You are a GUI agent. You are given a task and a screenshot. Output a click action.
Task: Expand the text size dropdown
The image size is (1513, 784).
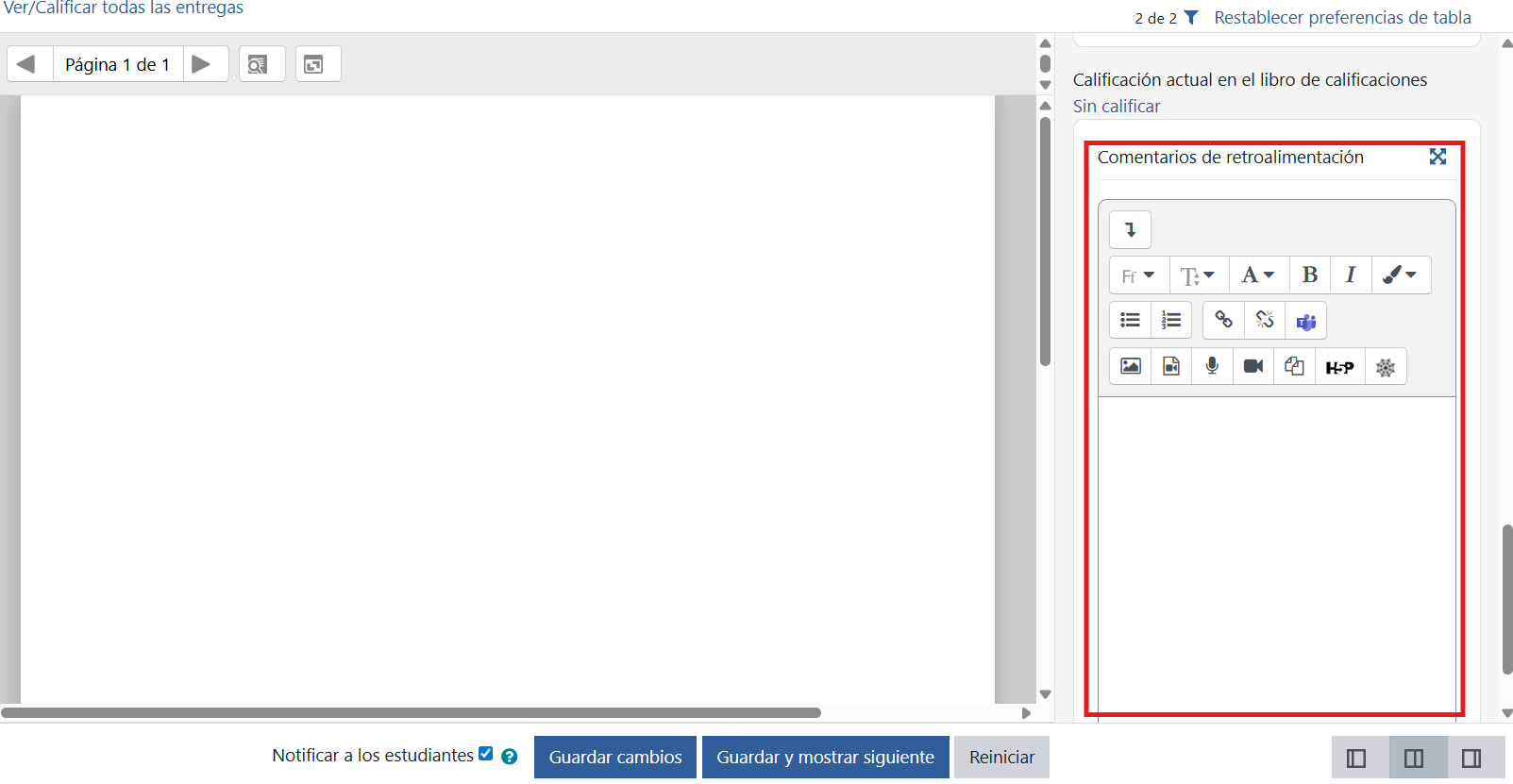[x=1199, y=275]
